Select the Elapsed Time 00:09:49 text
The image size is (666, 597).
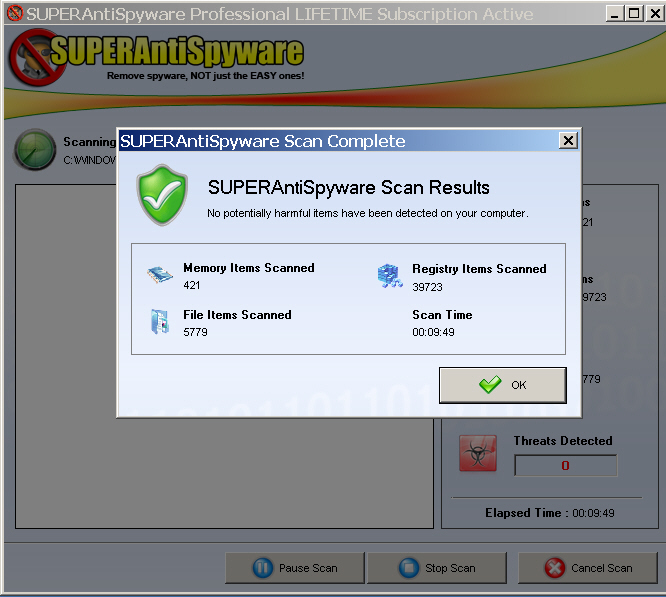click(x=550, y=513)
